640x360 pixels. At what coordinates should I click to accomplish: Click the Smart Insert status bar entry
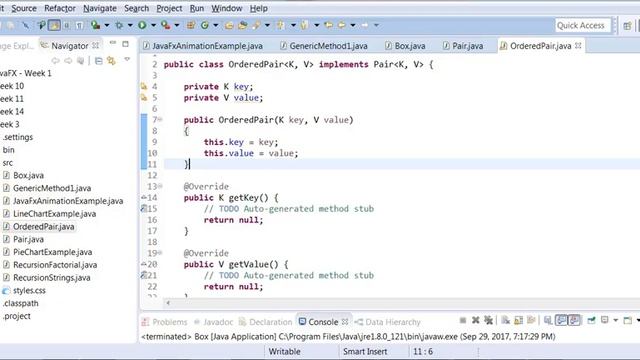point(365,351)
